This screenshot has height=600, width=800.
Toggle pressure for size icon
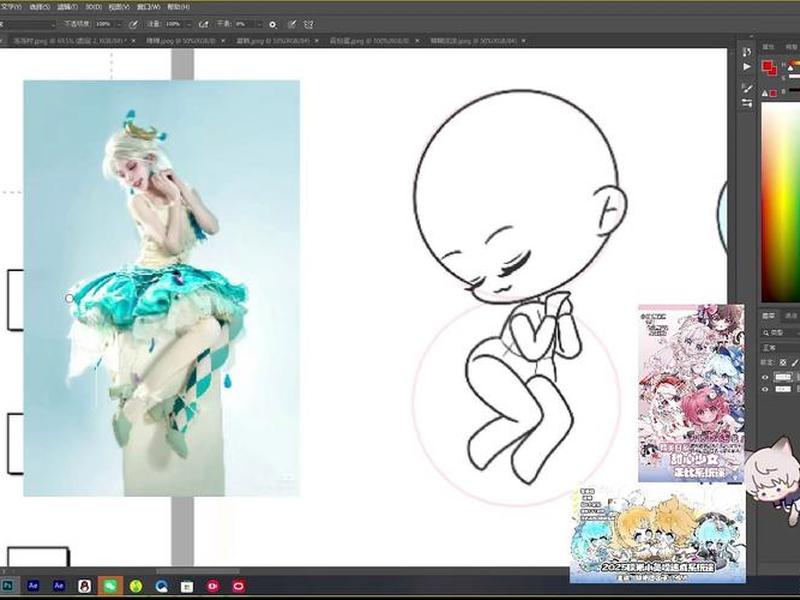click(292, 24)
